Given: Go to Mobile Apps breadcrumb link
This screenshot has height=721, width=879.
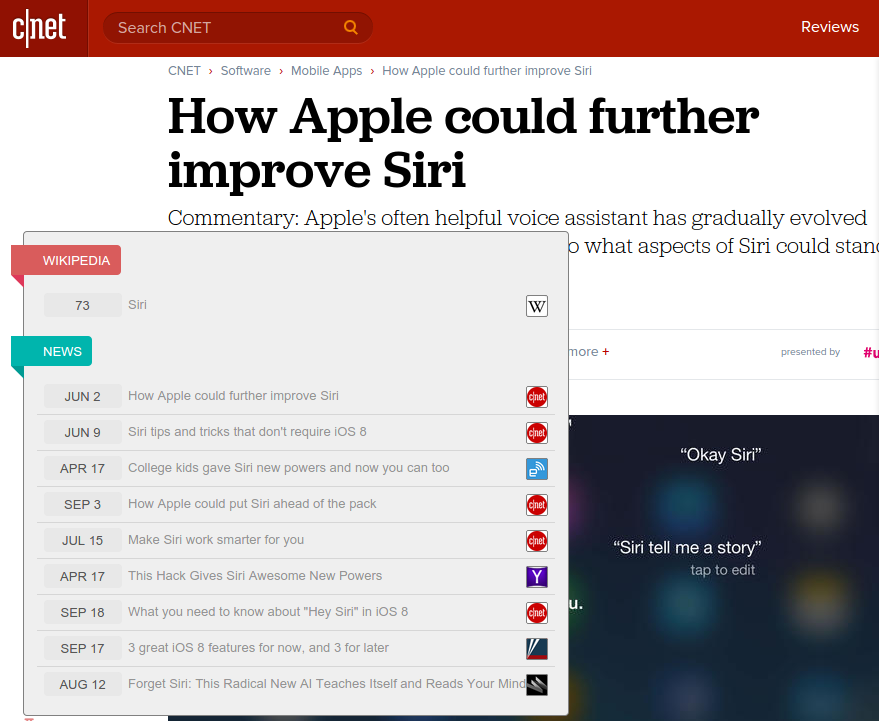Looking at the screenshot, I should (x=326, y=71).
